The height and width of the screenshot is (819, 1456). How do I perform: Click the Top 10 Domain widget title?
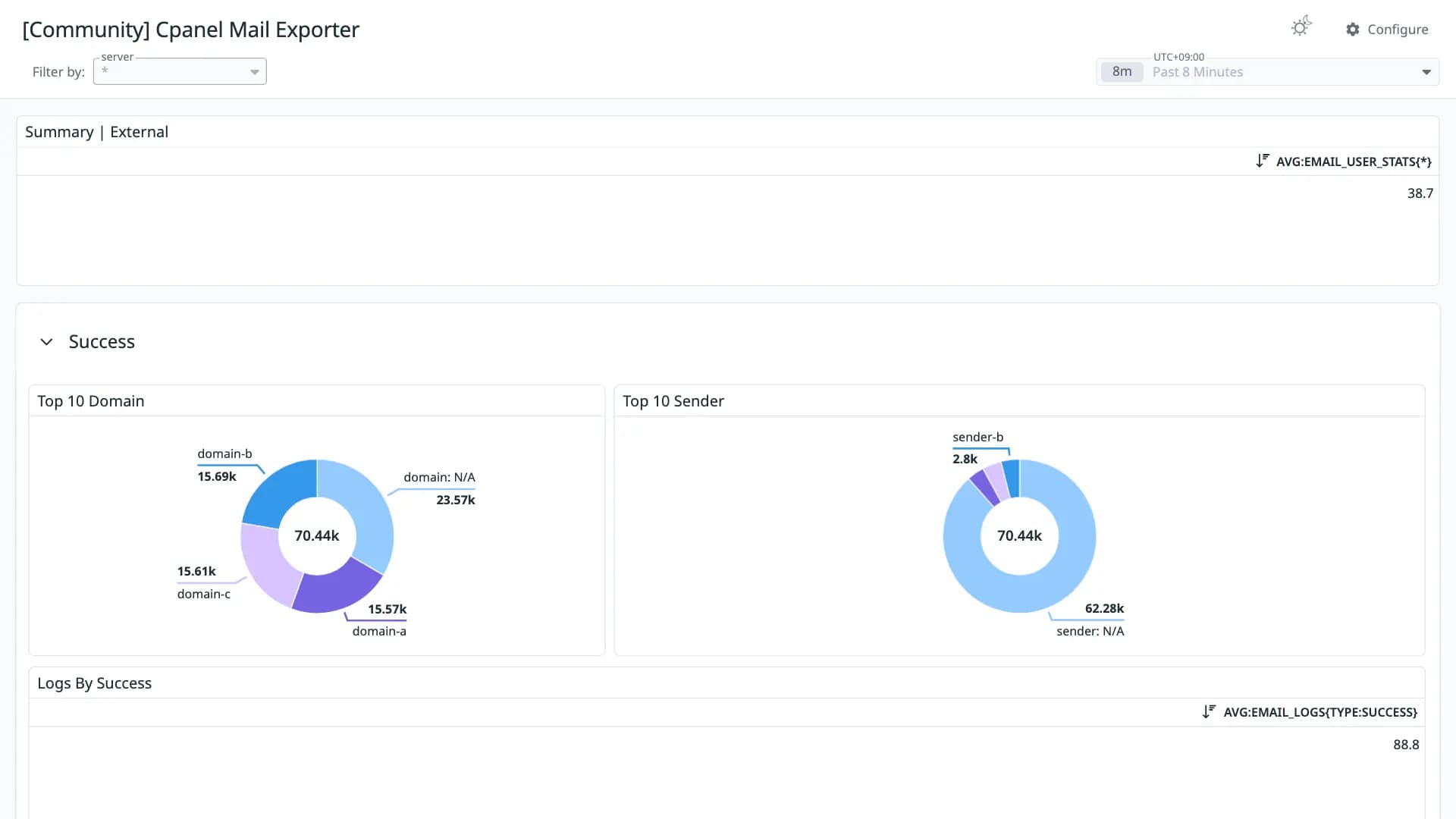(91, 401)
